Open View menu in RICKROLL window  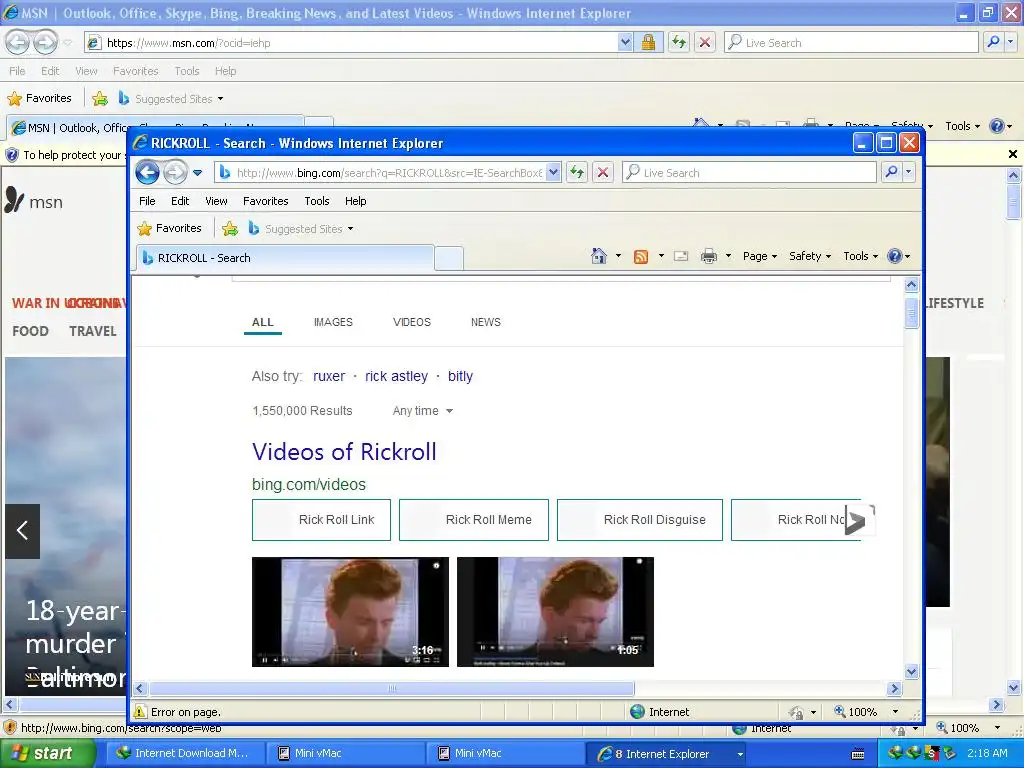(216, 201)
